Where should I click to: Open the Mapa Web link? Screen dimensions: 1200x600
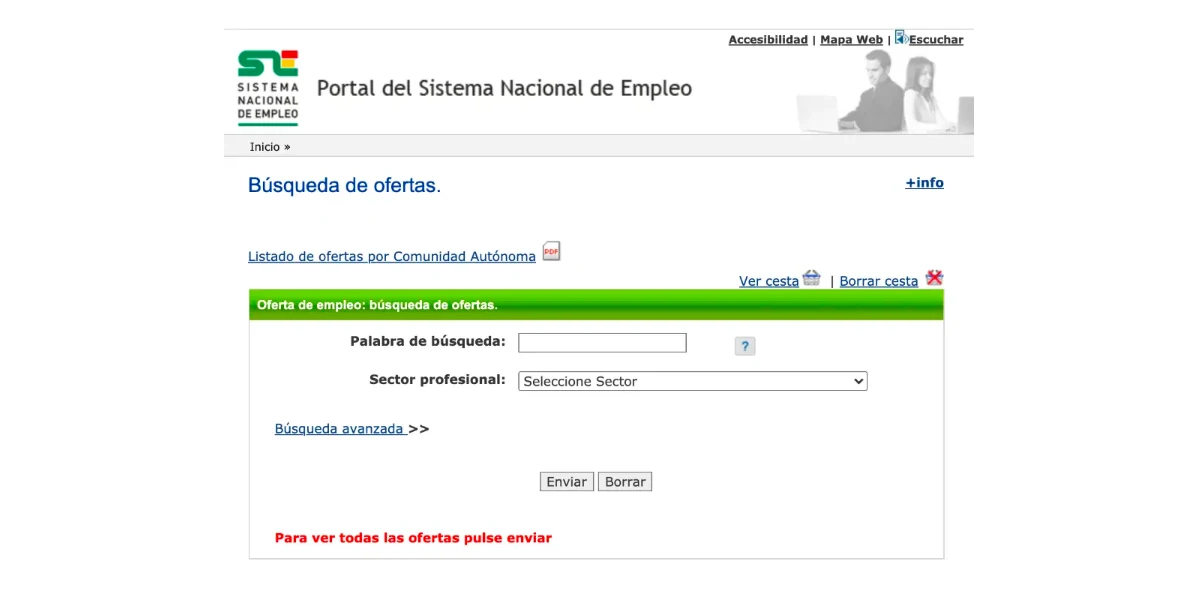pyautogui.click(x=851, y=40)
